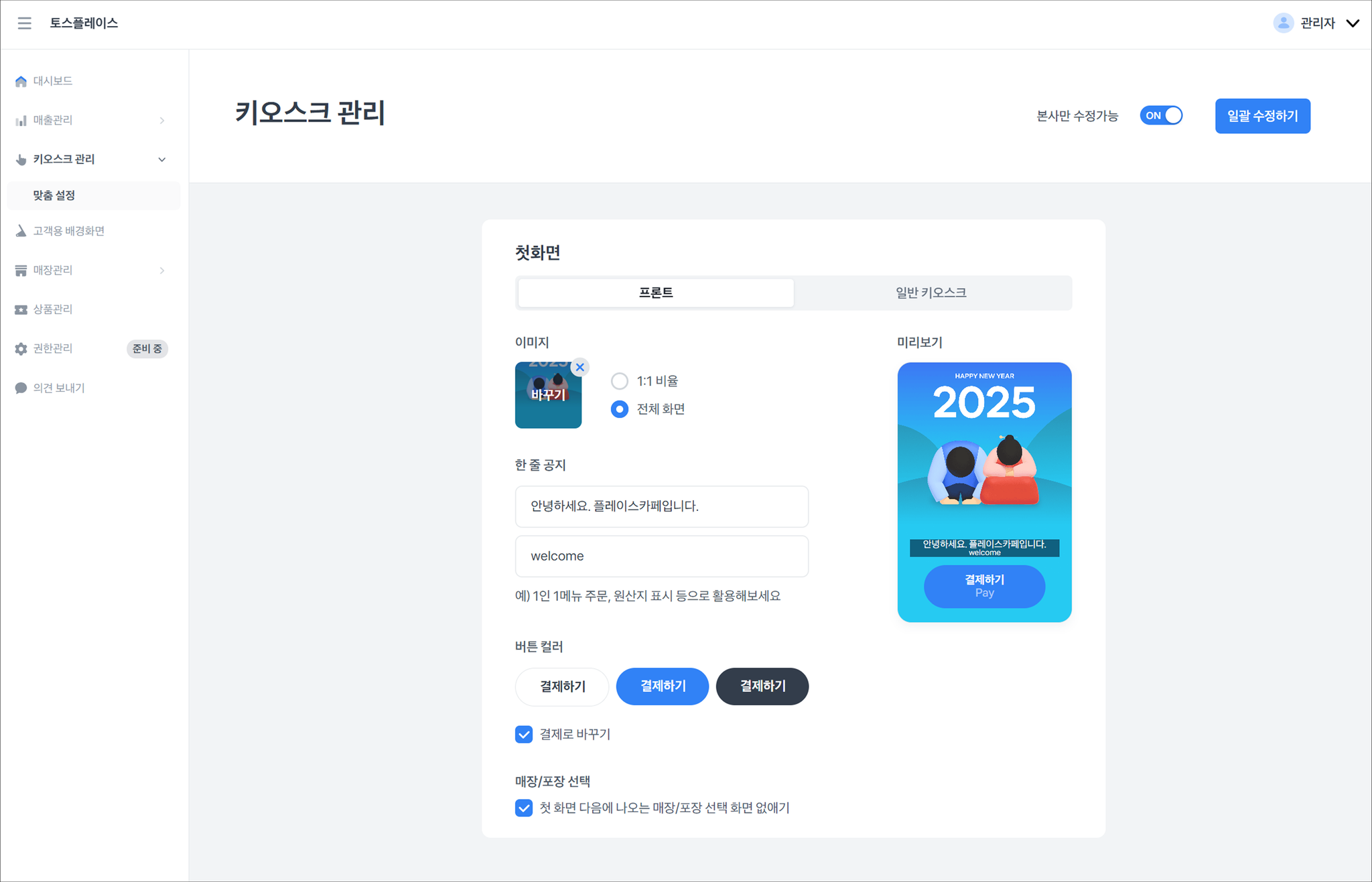1372x882 pixels.
Task: Click the 의견 보내기 speech bubble icon
Action: click(x=21, y=388)
